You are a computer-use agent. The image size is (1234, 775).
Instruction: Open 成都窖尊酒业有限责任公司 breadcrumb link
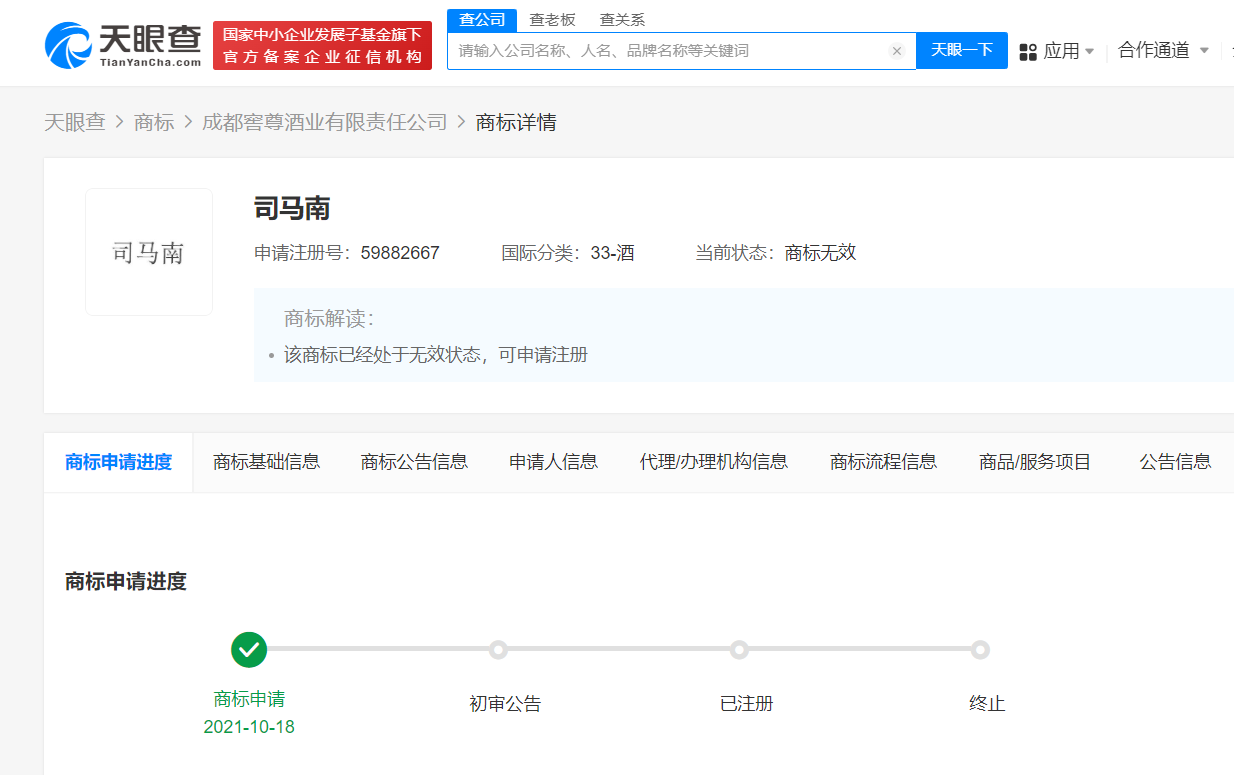click(x=325, y=122)
